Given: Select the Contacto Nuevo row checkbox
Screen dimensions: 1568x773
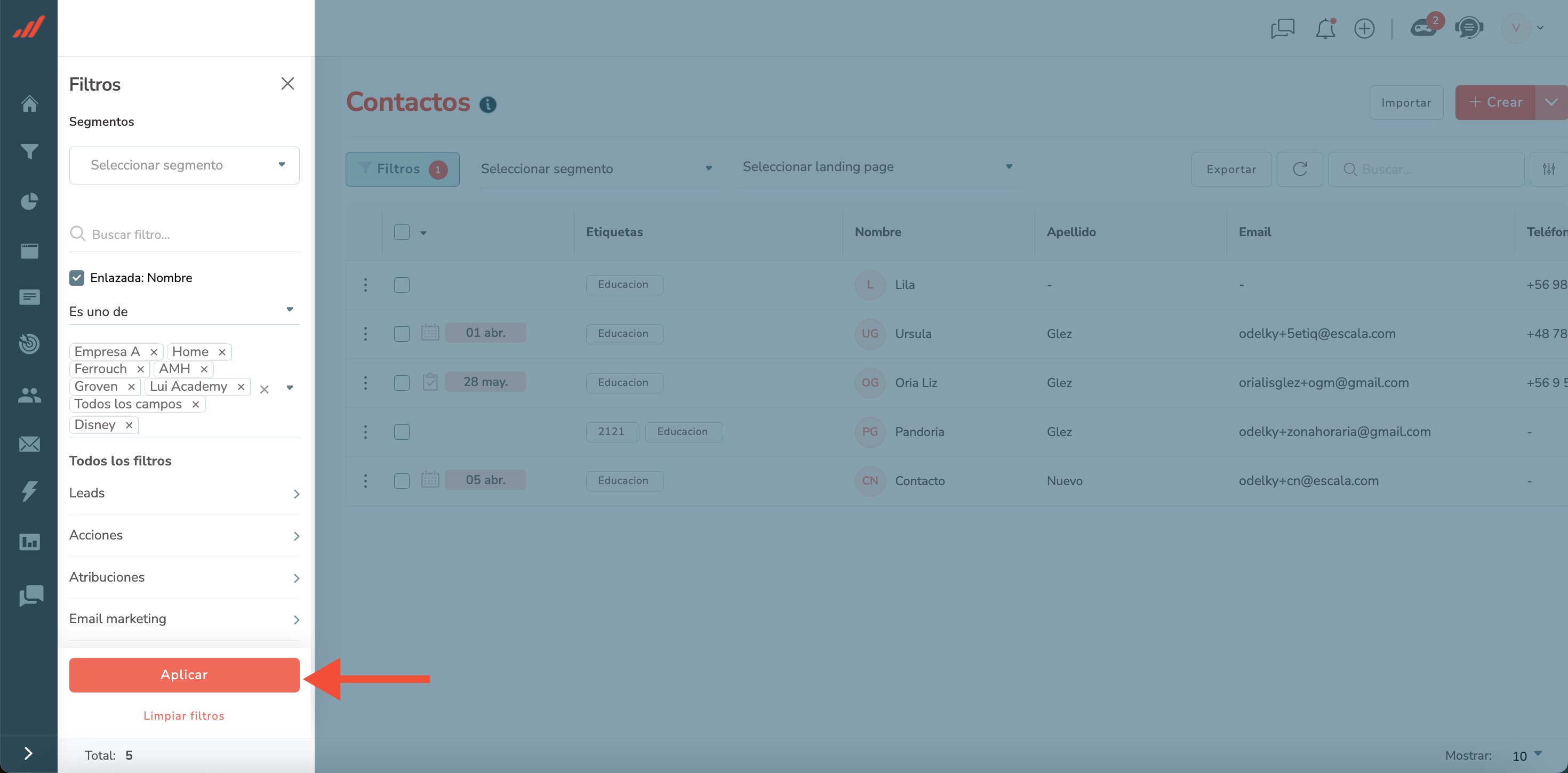Looking at the screenshot, I should click(402, 481).
